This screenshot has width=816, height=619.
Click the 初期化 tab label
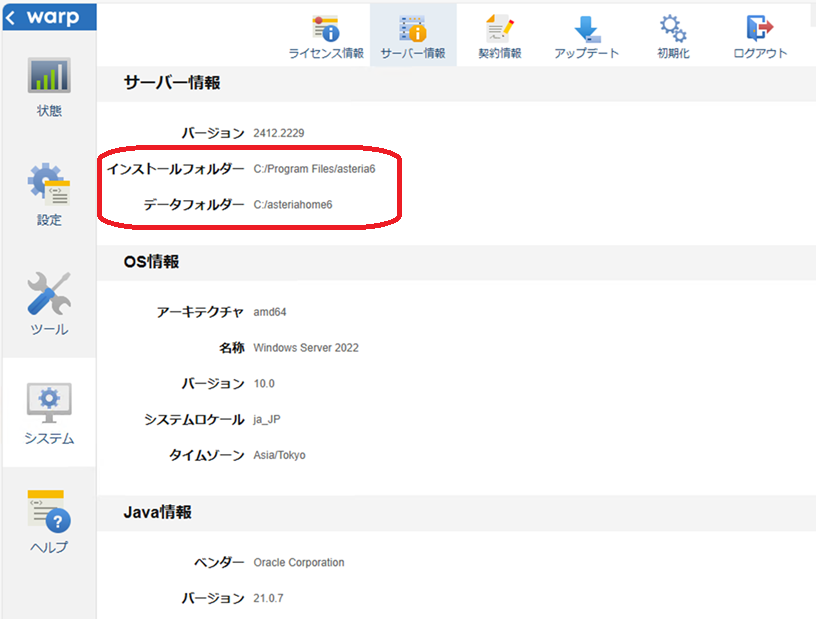(x=673, y=53)
